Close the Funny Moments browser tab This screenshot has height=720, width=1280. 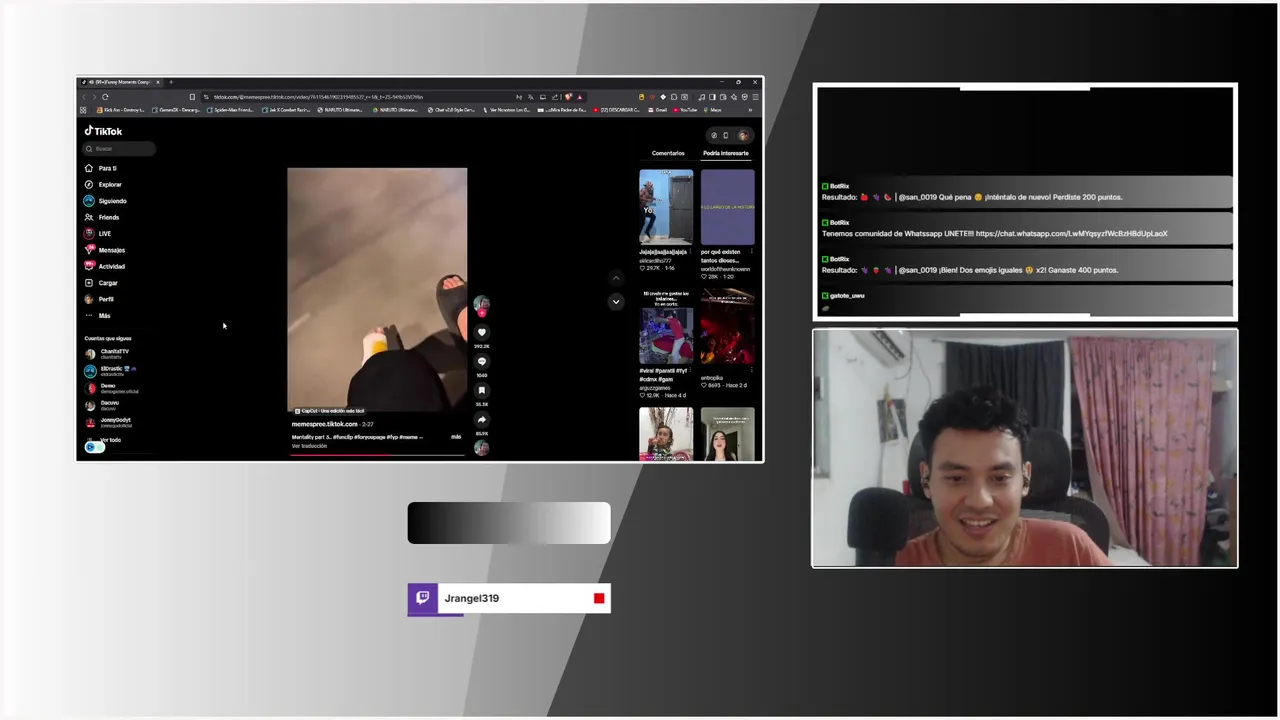pos(157,82)
